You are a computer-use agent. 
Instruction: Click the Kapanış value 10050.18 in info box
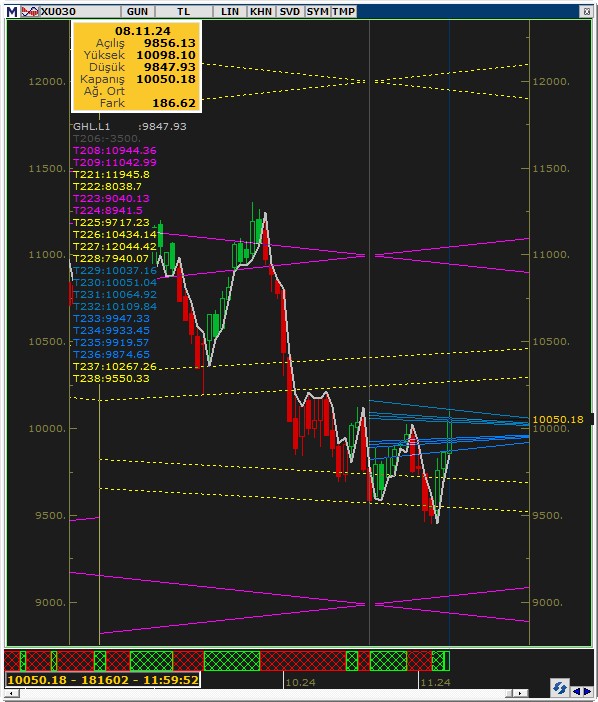166,79
